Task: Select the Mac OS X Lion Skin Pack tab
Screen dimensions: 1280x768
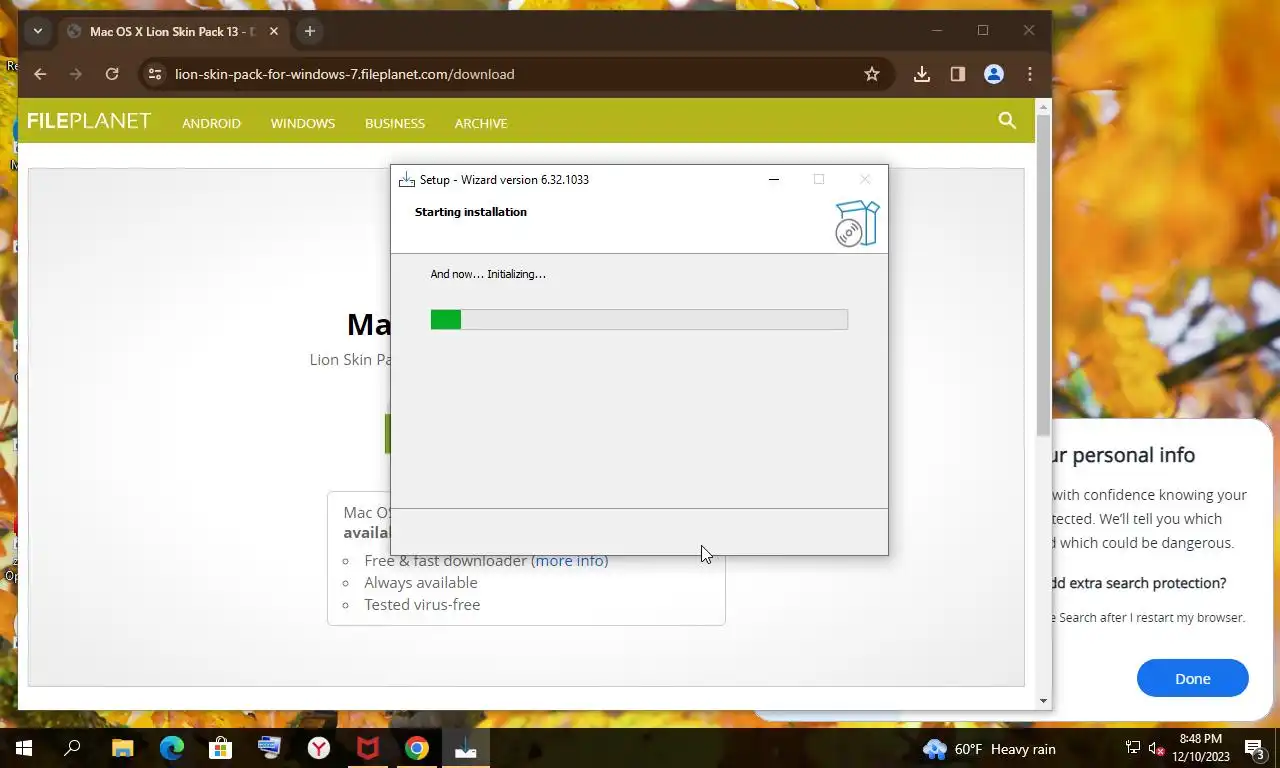Action: [x=172, y=32]
